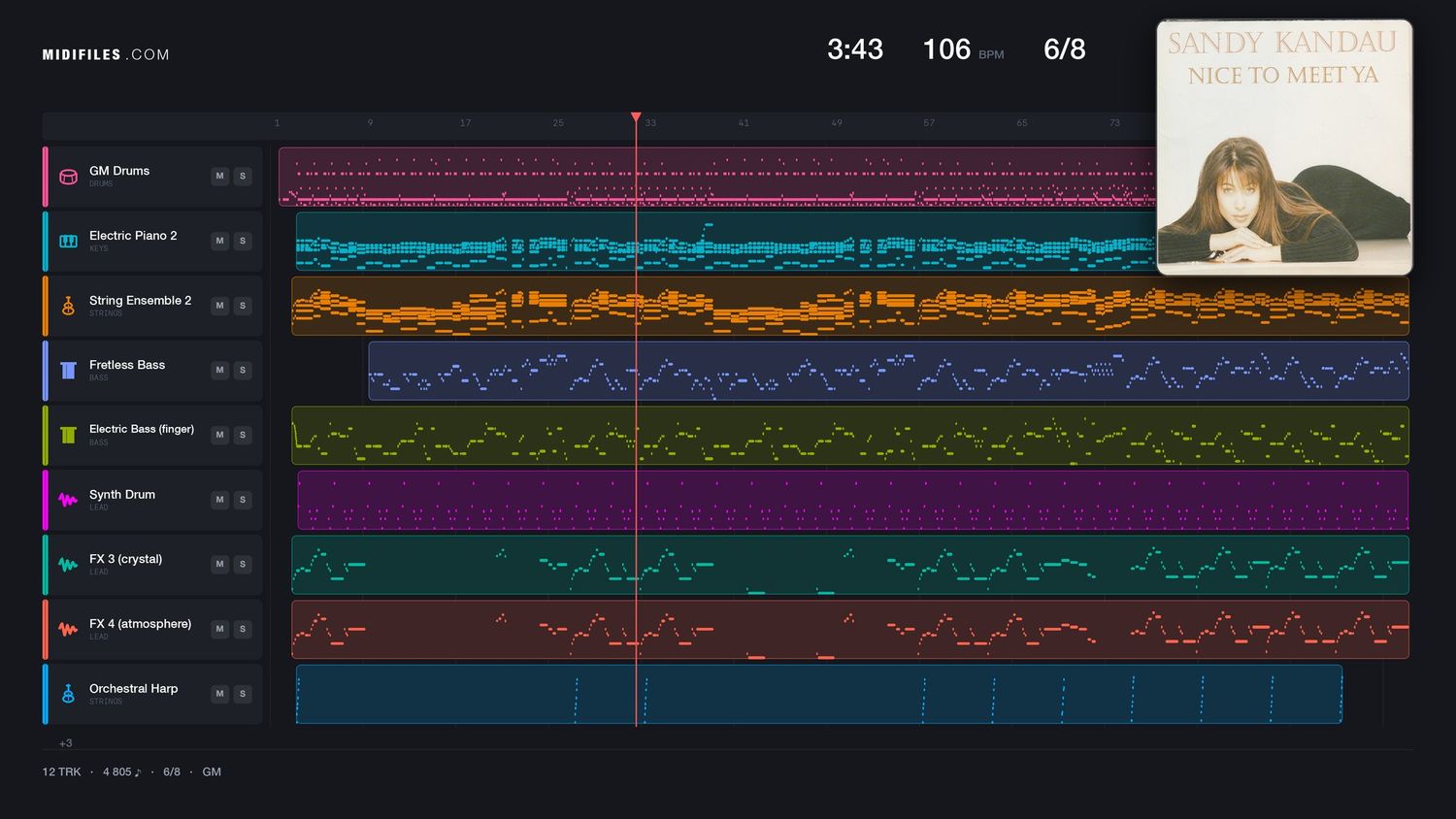Image resolution: width=1456 pixels, height=819 pixels.
Task: Click the Electric Bass (finger) track icon
Action: tap(68, 435)
